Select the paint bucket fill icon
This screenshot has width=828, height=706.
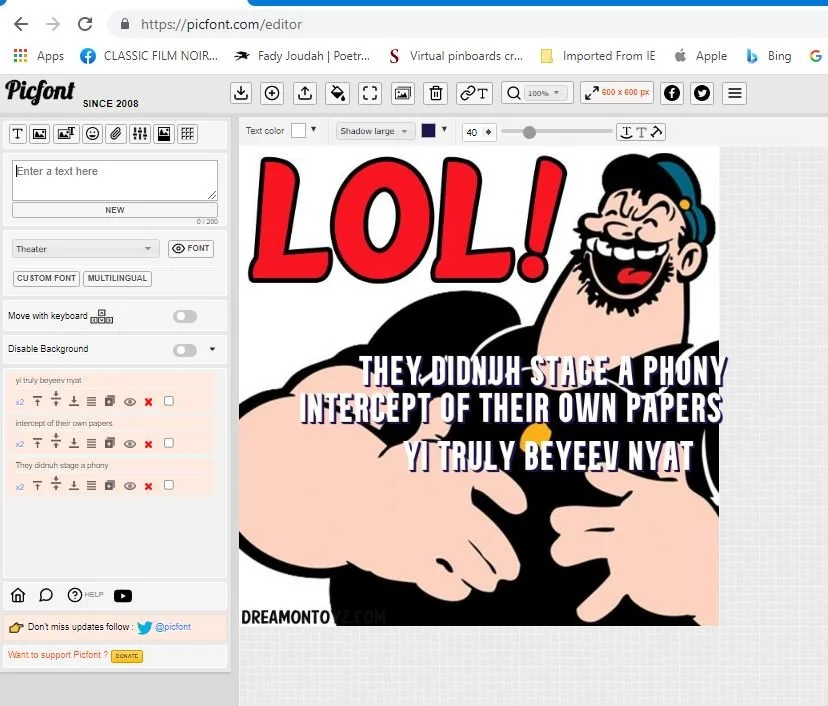tap(337, 93)
